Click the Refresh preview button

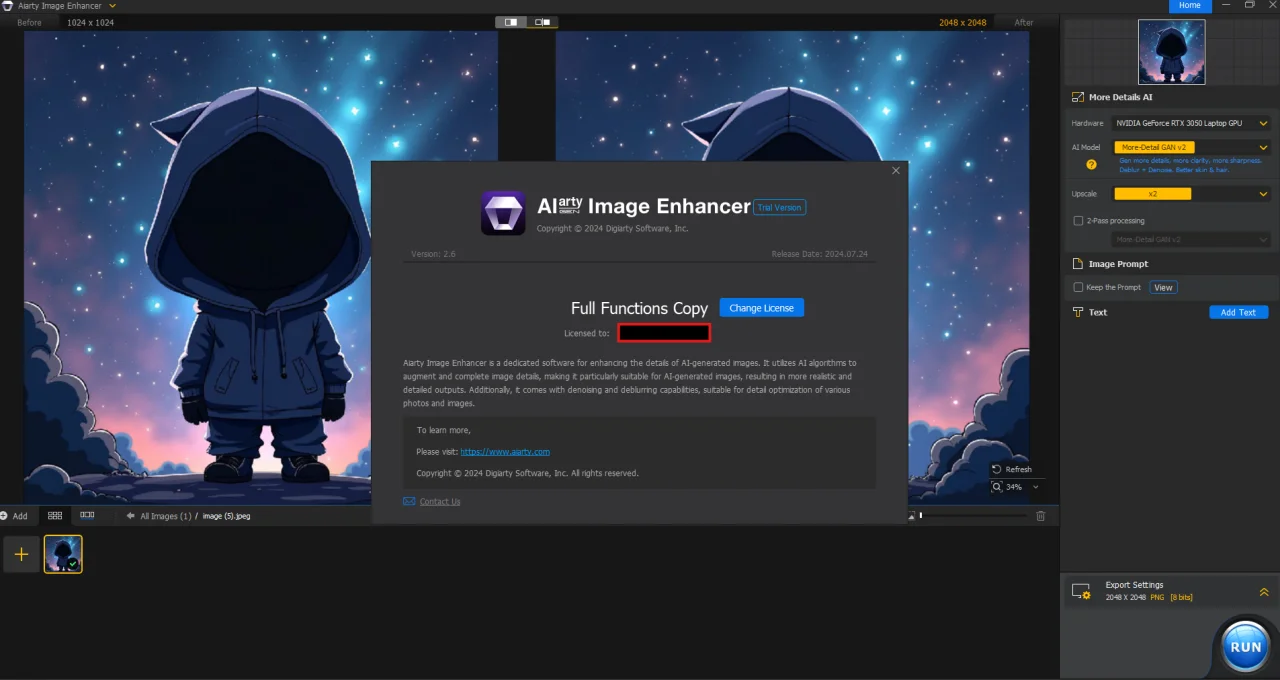[1011, 469]
